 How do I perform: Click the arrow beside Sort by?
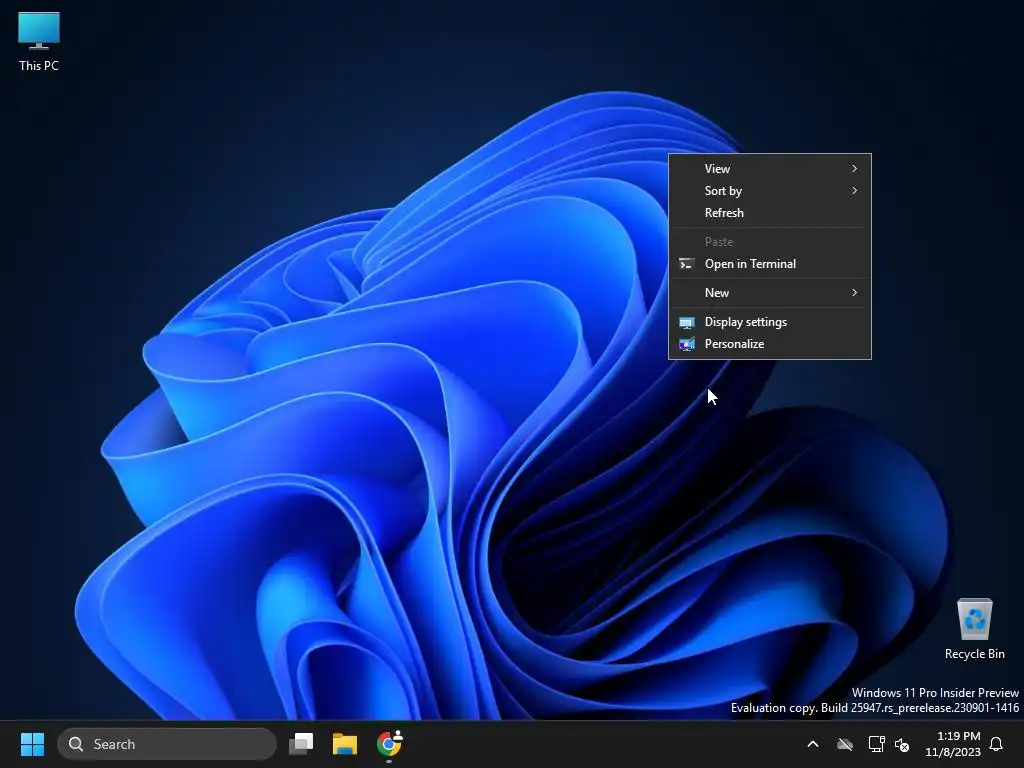[x=854, y=191]
